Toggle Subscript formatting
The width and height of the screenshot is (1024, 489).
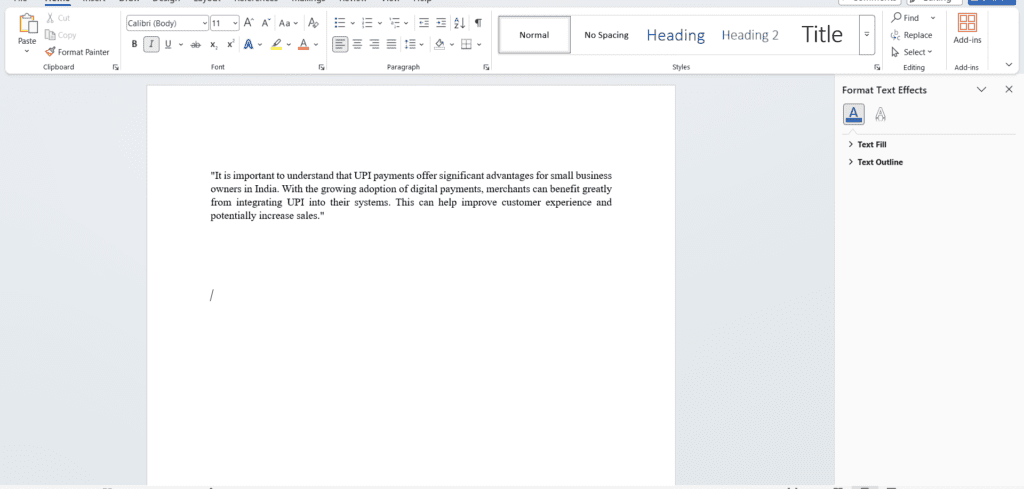[214, 44]
